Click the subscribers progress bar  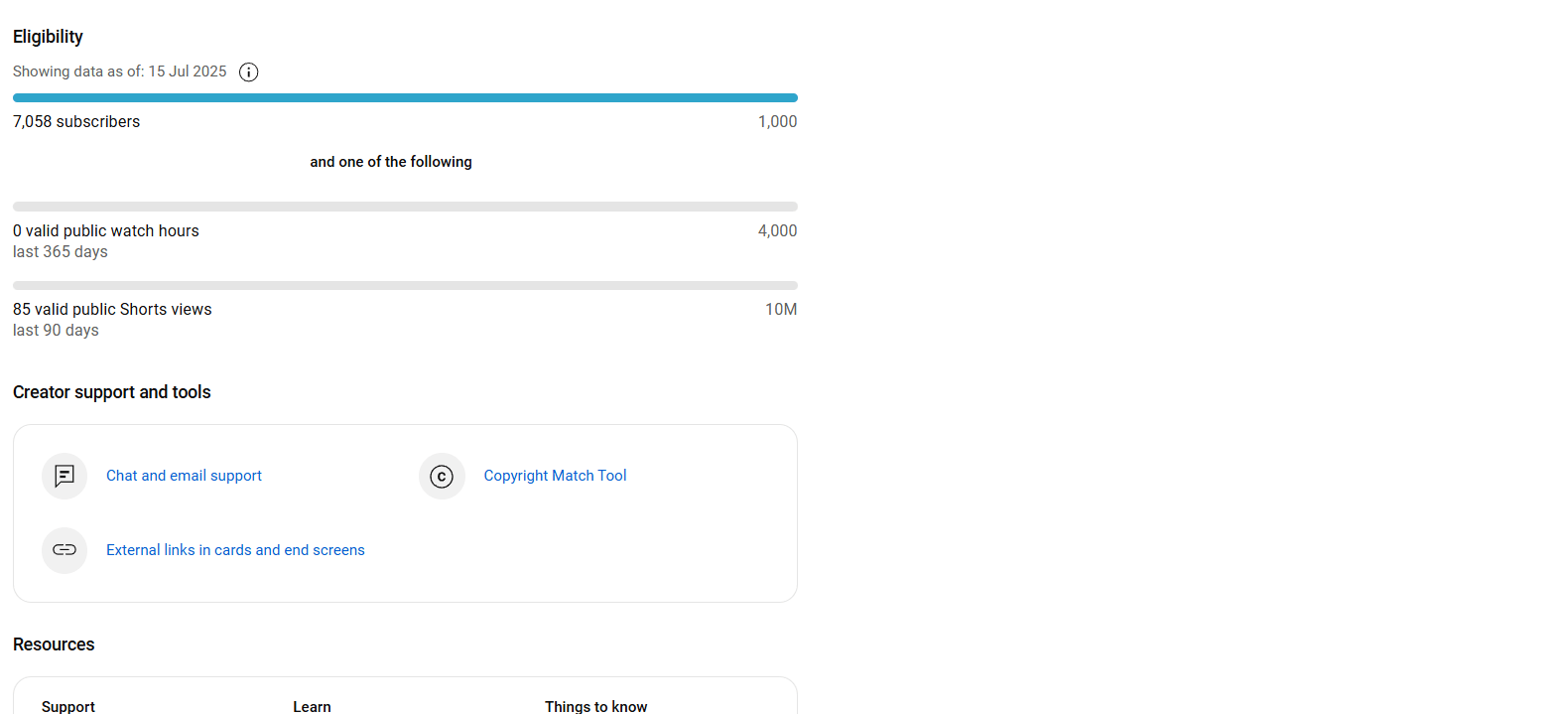click(x=405, y=97)
